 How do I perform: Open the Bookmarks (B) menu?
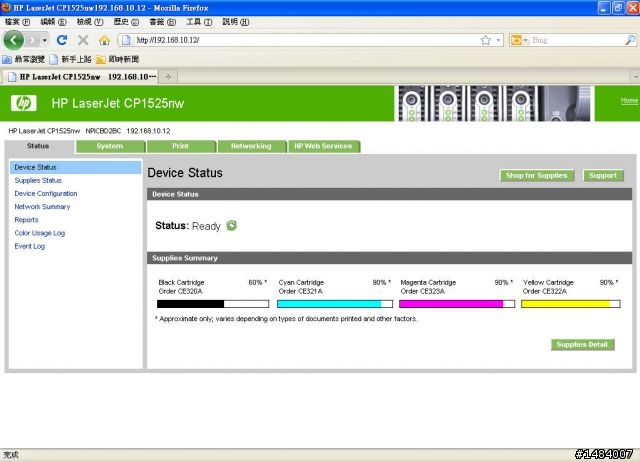(162, 22)
